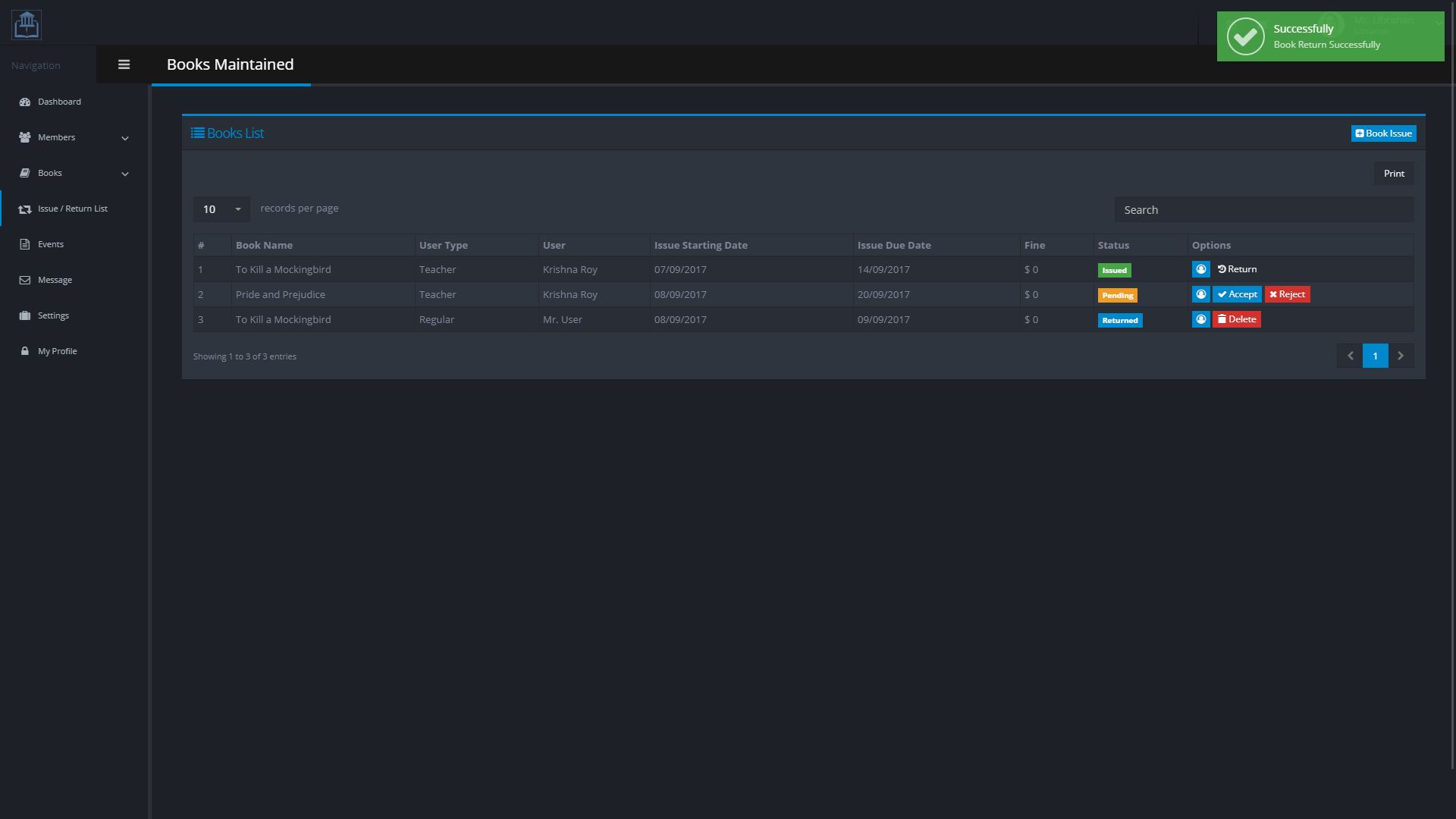The image size is (1456, 819).
Task: Delete the returned book record
Action: tap(1236, 319)
